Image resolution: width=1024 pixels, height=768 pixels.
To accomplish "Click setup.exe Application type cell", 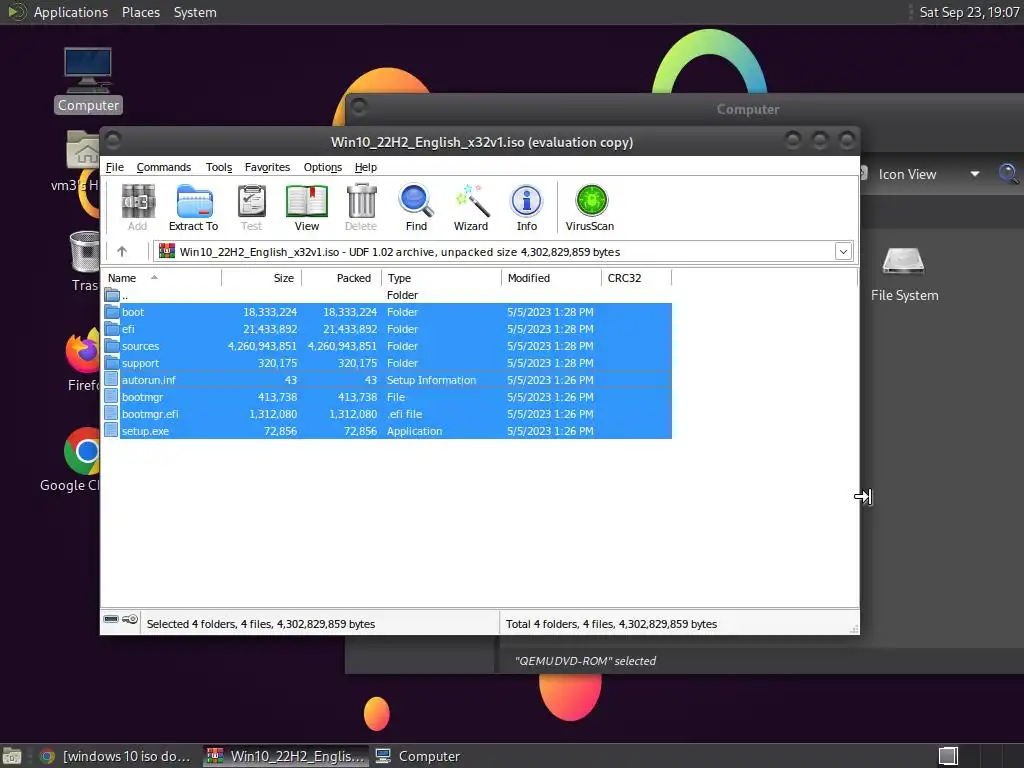I will tap(414, 431).
